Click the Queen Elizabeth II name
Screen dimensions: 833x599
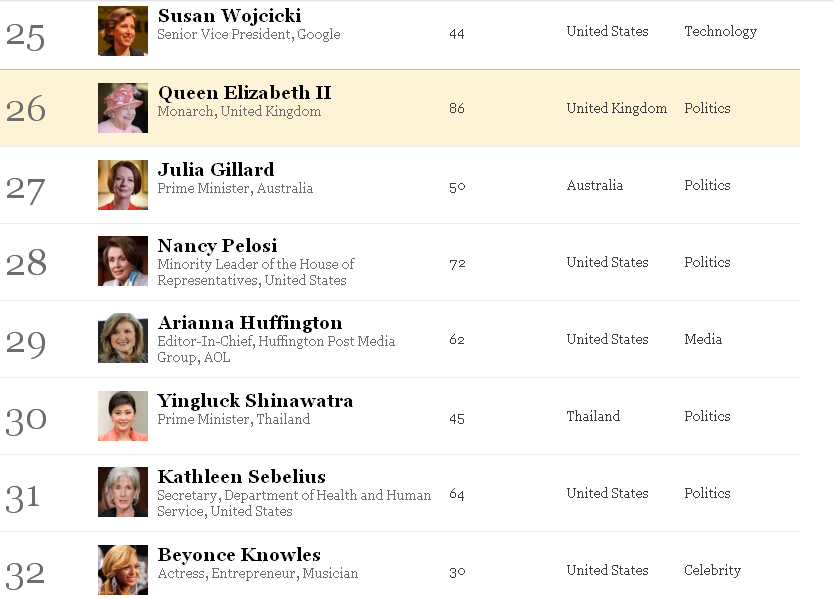[x=244, y=93]
